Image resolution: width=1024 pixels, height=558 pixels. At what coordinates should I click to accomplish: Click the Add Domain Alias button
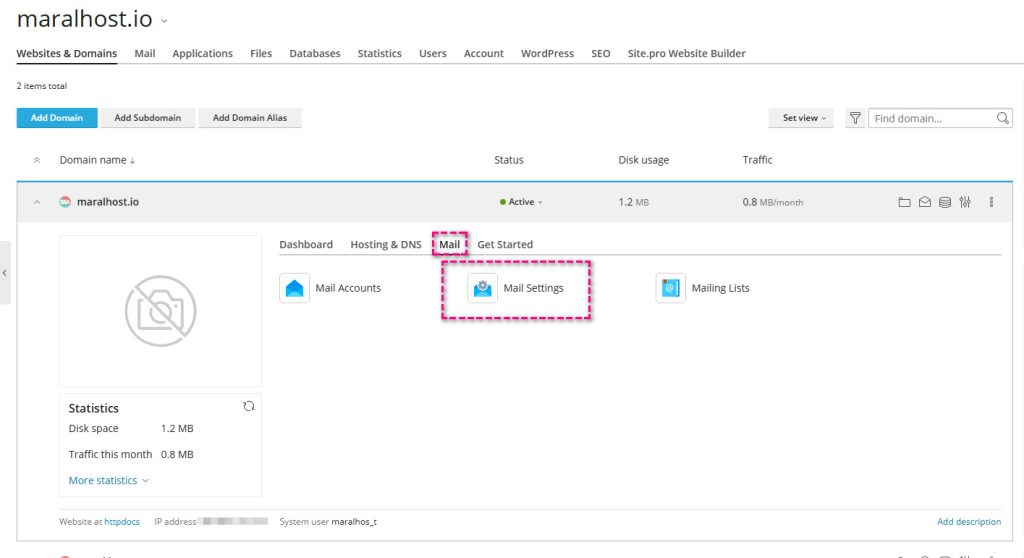[249, 118]
